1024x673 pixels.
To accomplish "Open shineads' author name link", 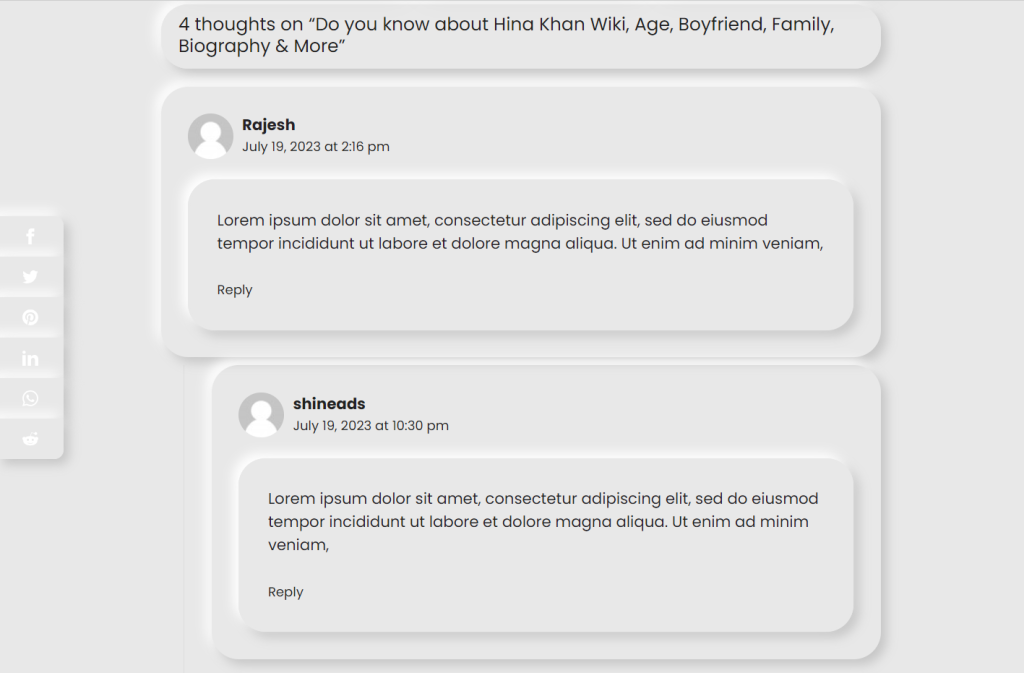I will (x=328, y=403).
